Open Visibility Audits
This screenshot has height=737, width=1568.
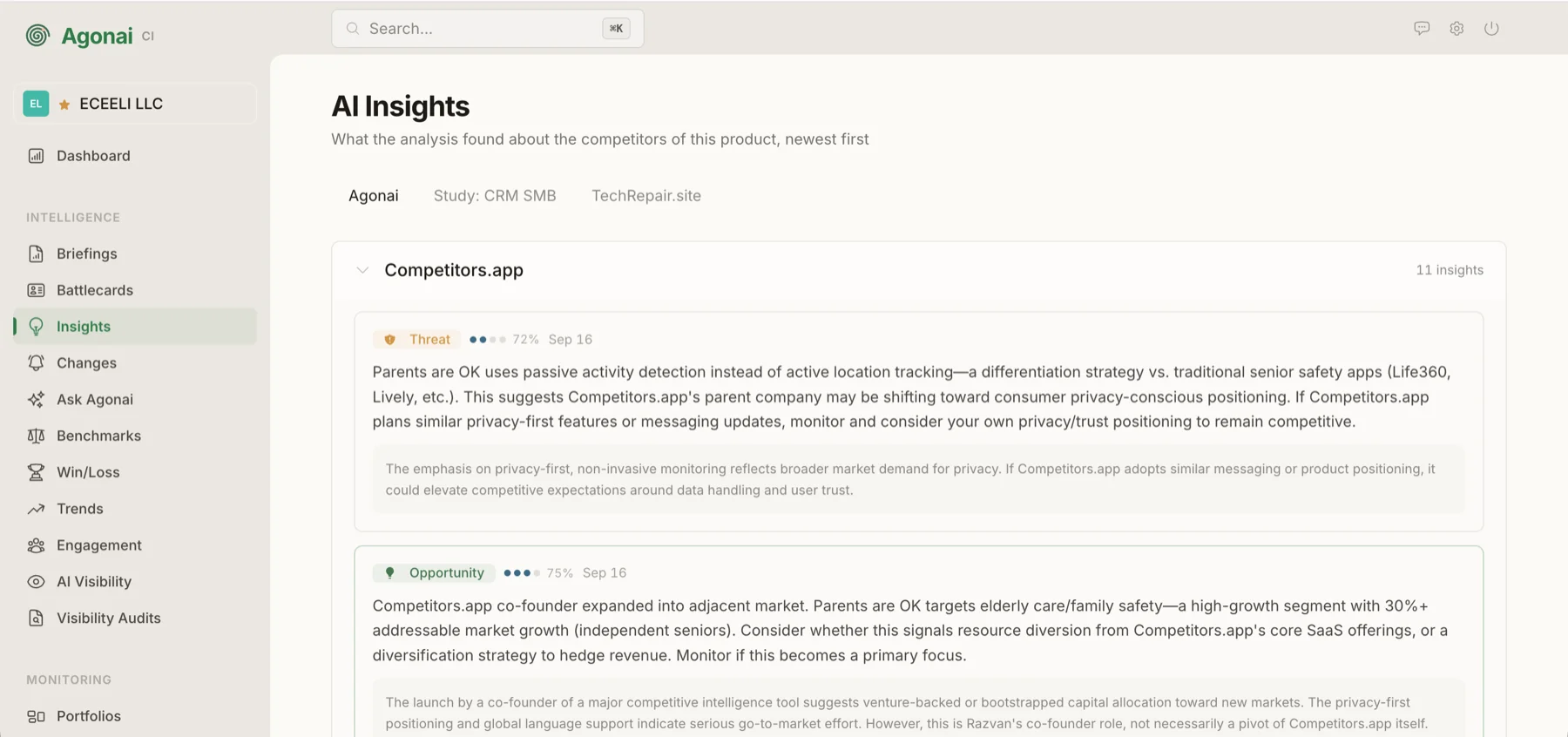135,618
